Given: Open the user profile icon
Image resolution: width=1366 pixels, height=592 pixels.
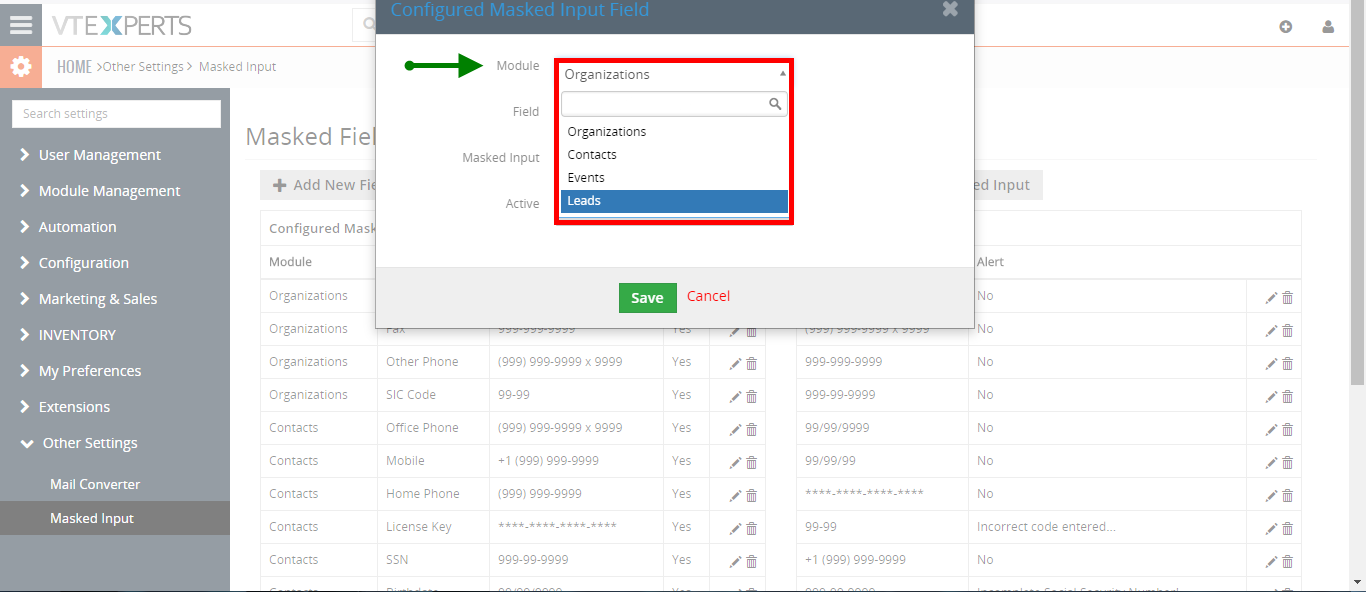Looking at the screenshot, I should [1328, 27].
